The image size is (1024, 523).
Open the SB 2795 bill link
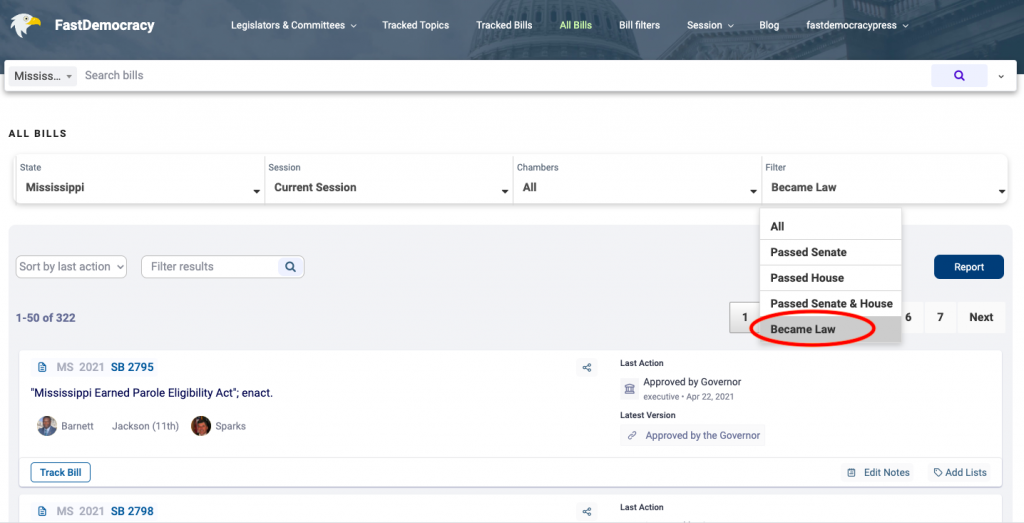coord(132,367)
